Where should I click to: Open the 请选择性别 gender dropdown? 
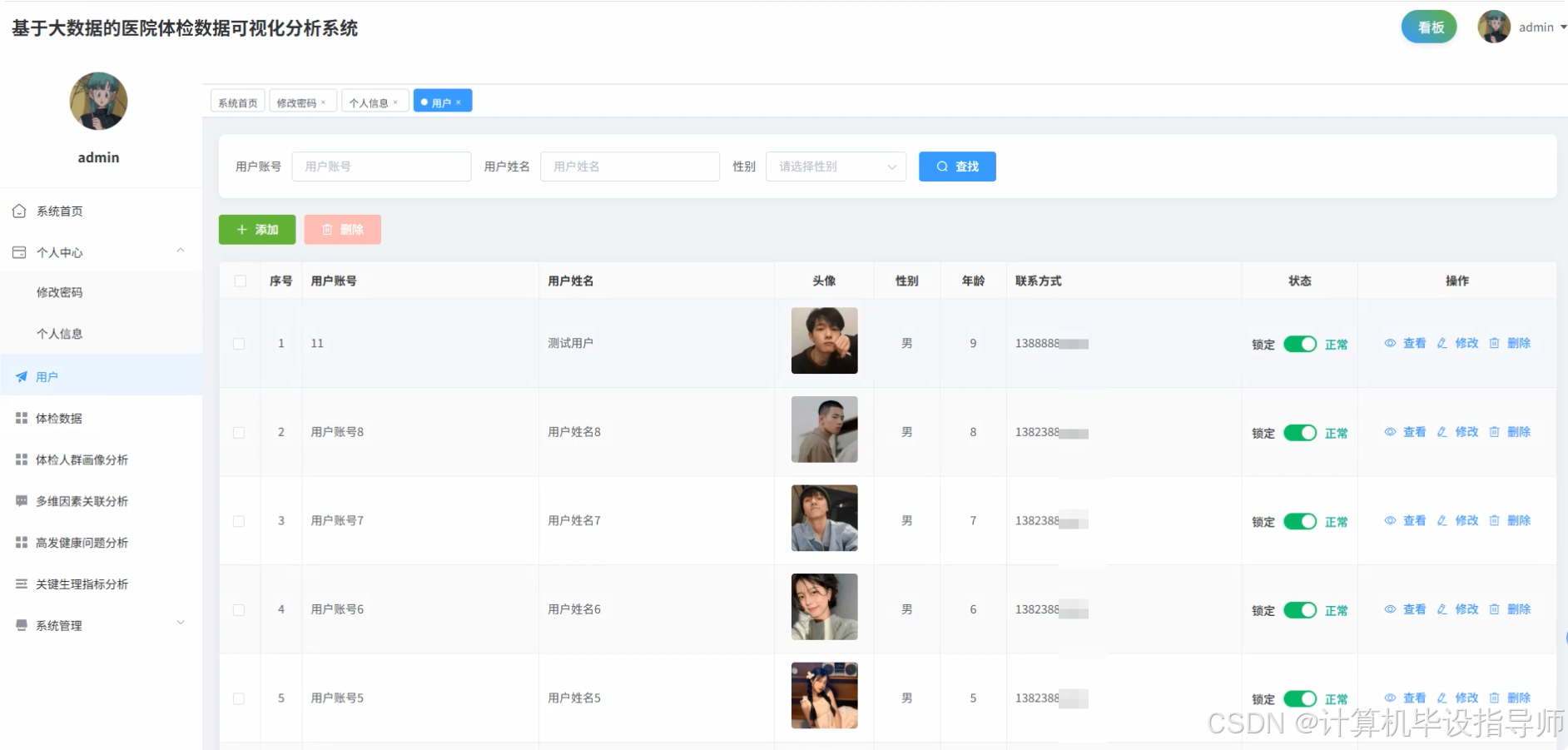click(x=835, y=166)
